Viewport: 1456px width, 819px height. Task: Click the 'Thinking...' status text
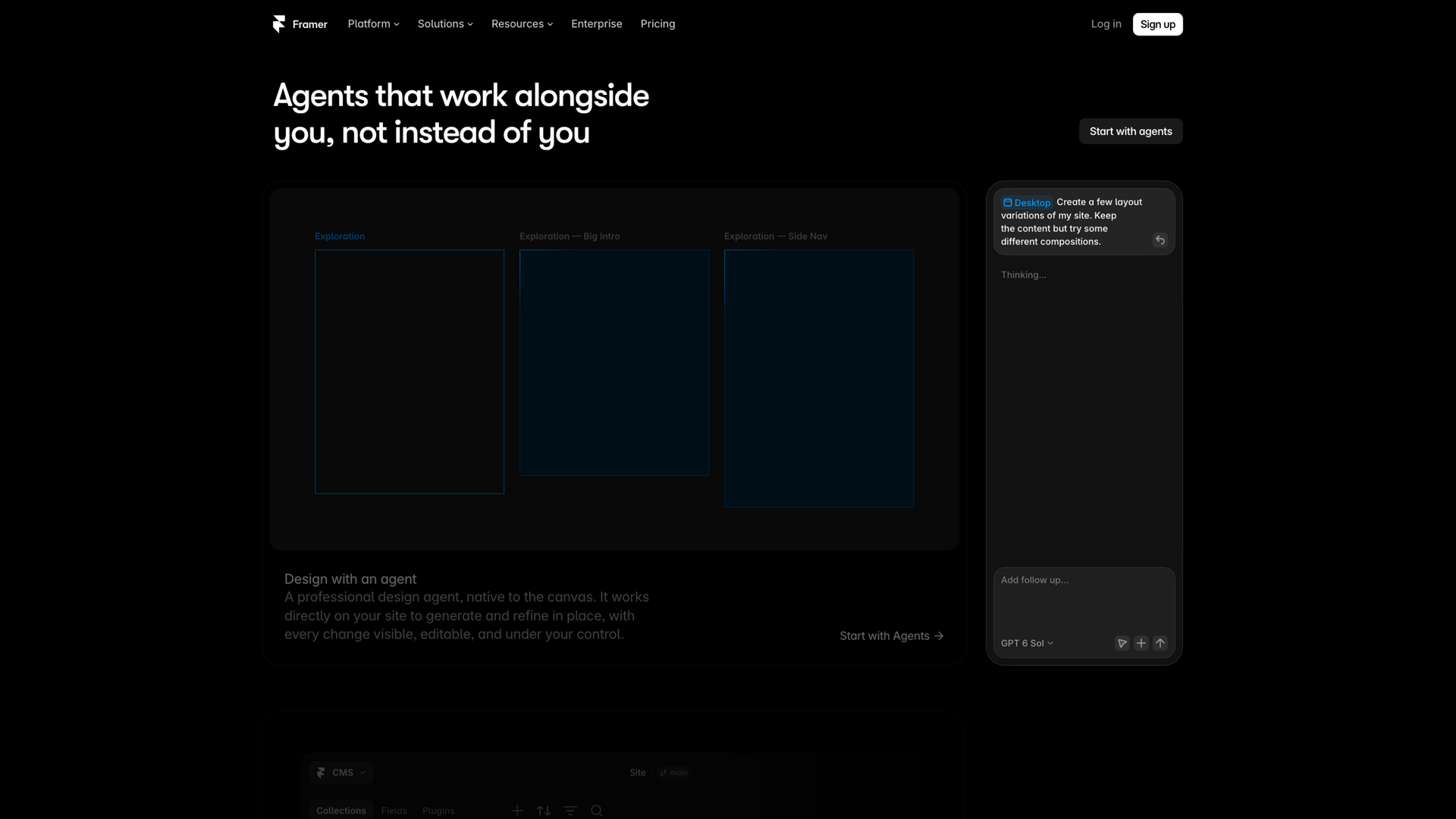click(x=1023, y=275)
